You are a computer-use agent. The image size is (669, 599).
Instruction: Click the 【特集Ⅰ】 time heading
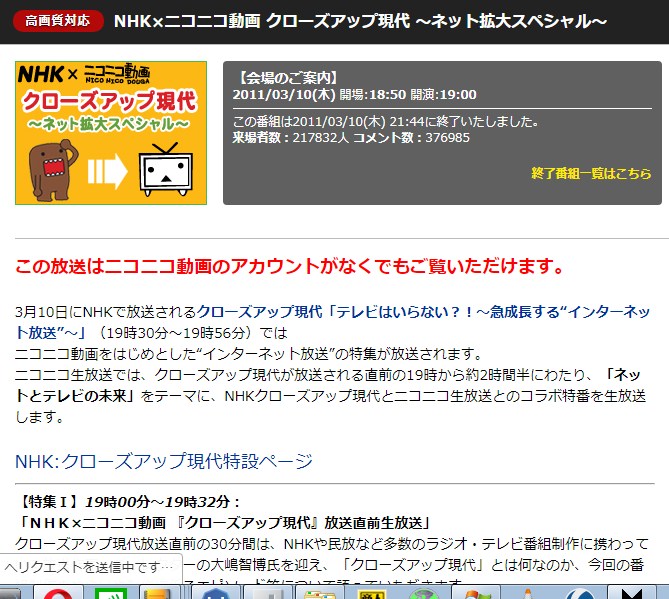tap(129, 501)
